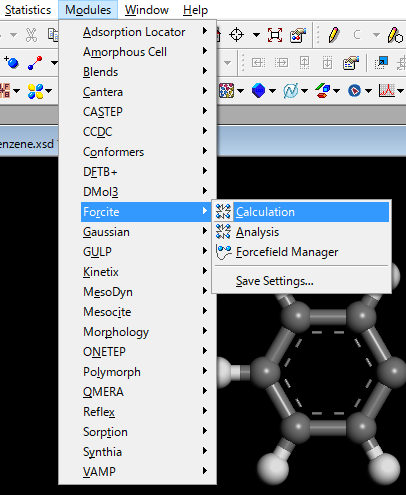The image size is (406, 495).
Task: Open the Display Style tool
Action: point(298,35)
